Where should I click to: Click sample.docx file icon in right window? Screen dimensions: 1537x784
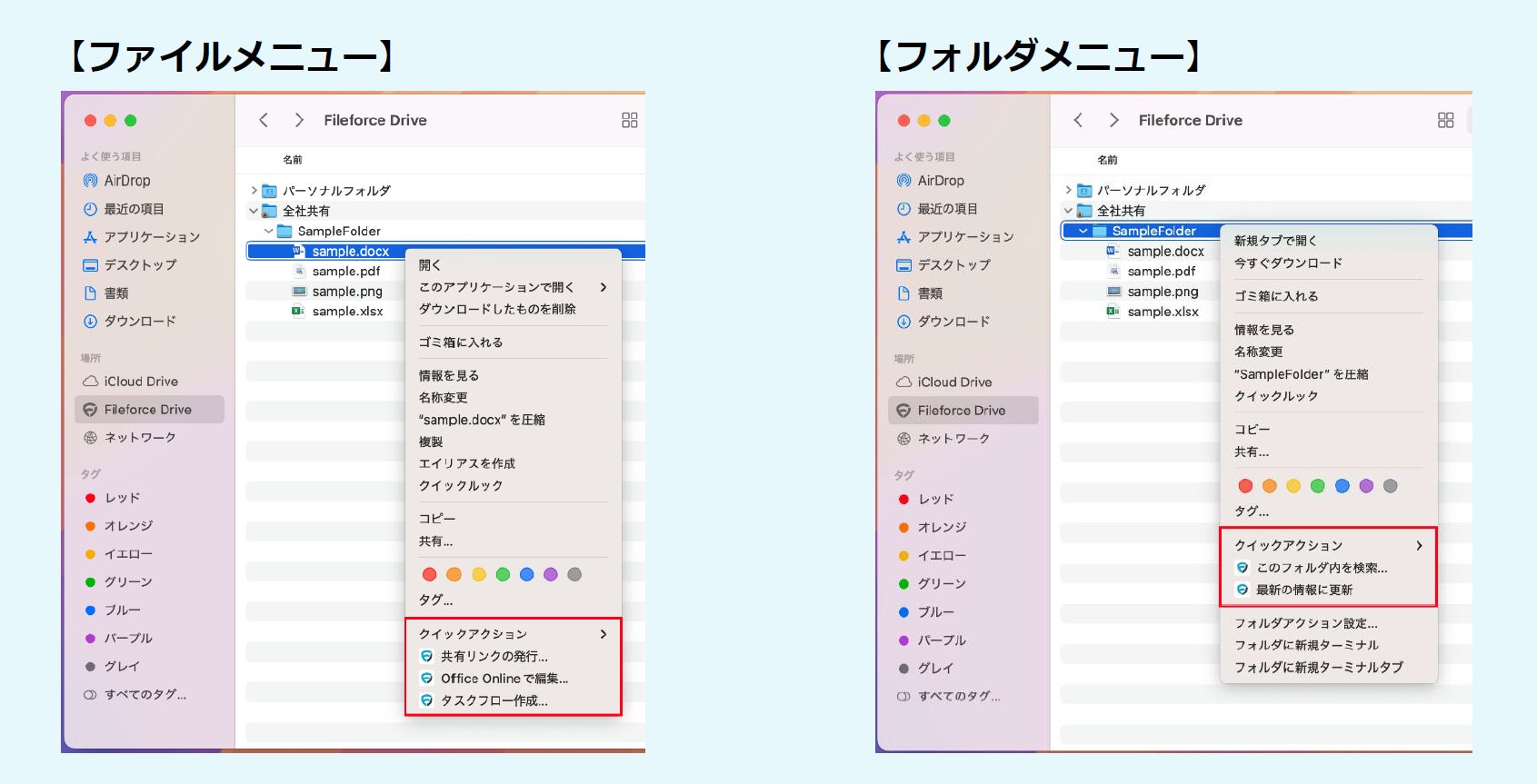(x=1113, y=251)
